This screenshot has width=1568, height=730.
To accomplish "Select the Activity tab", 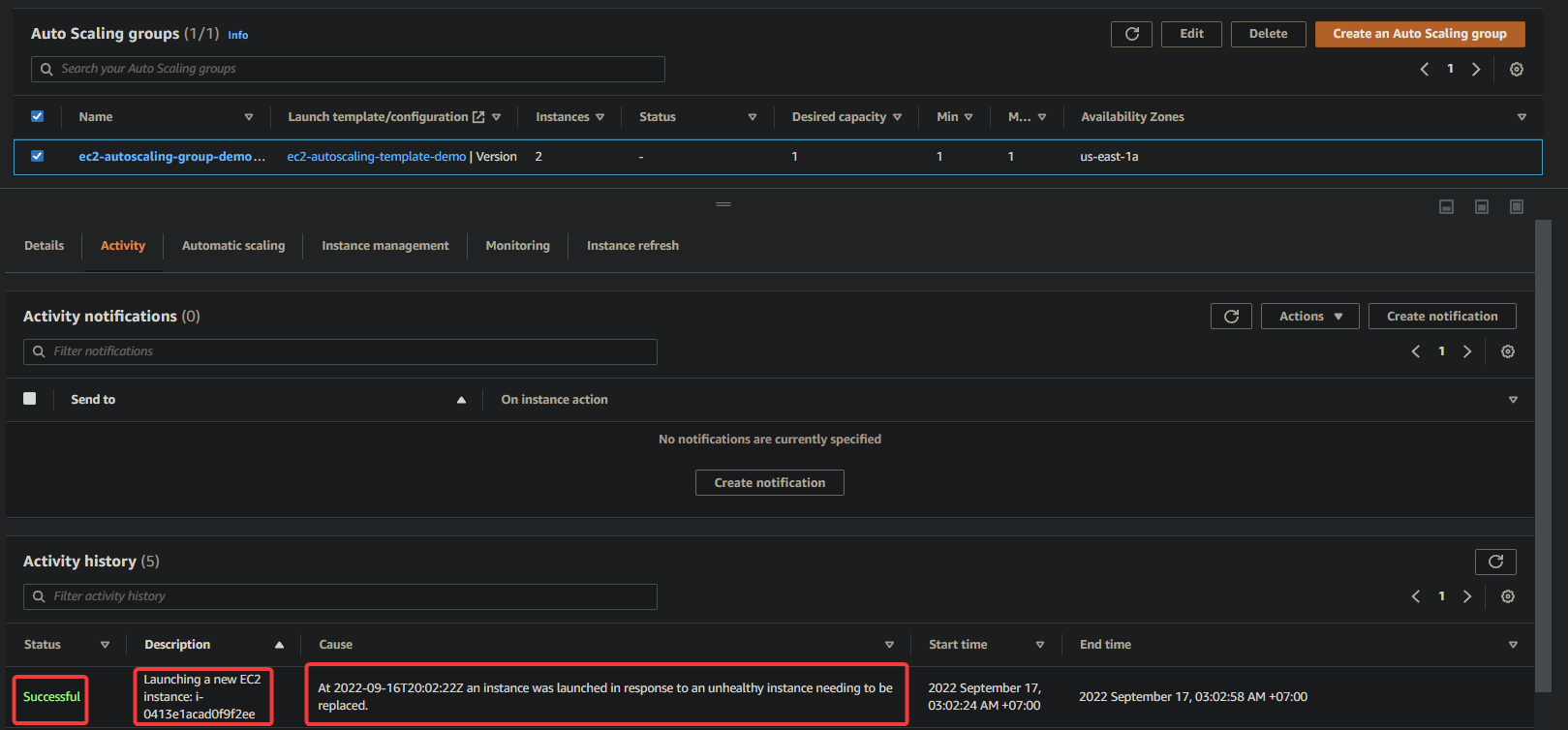I will tap(123, 246).
